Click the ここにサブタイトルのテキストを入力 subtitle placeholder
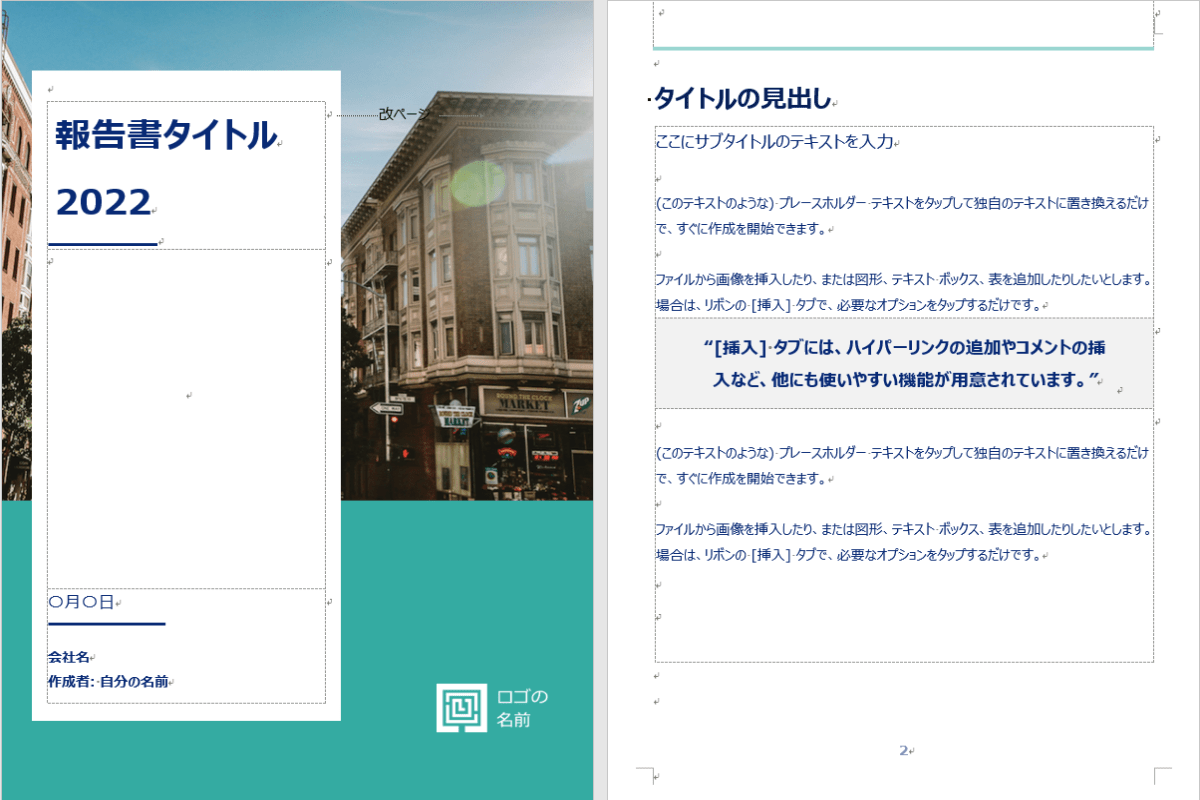The height and width of the screenshot is (800, 1200). pyautogui.click(x=773, y=142)
